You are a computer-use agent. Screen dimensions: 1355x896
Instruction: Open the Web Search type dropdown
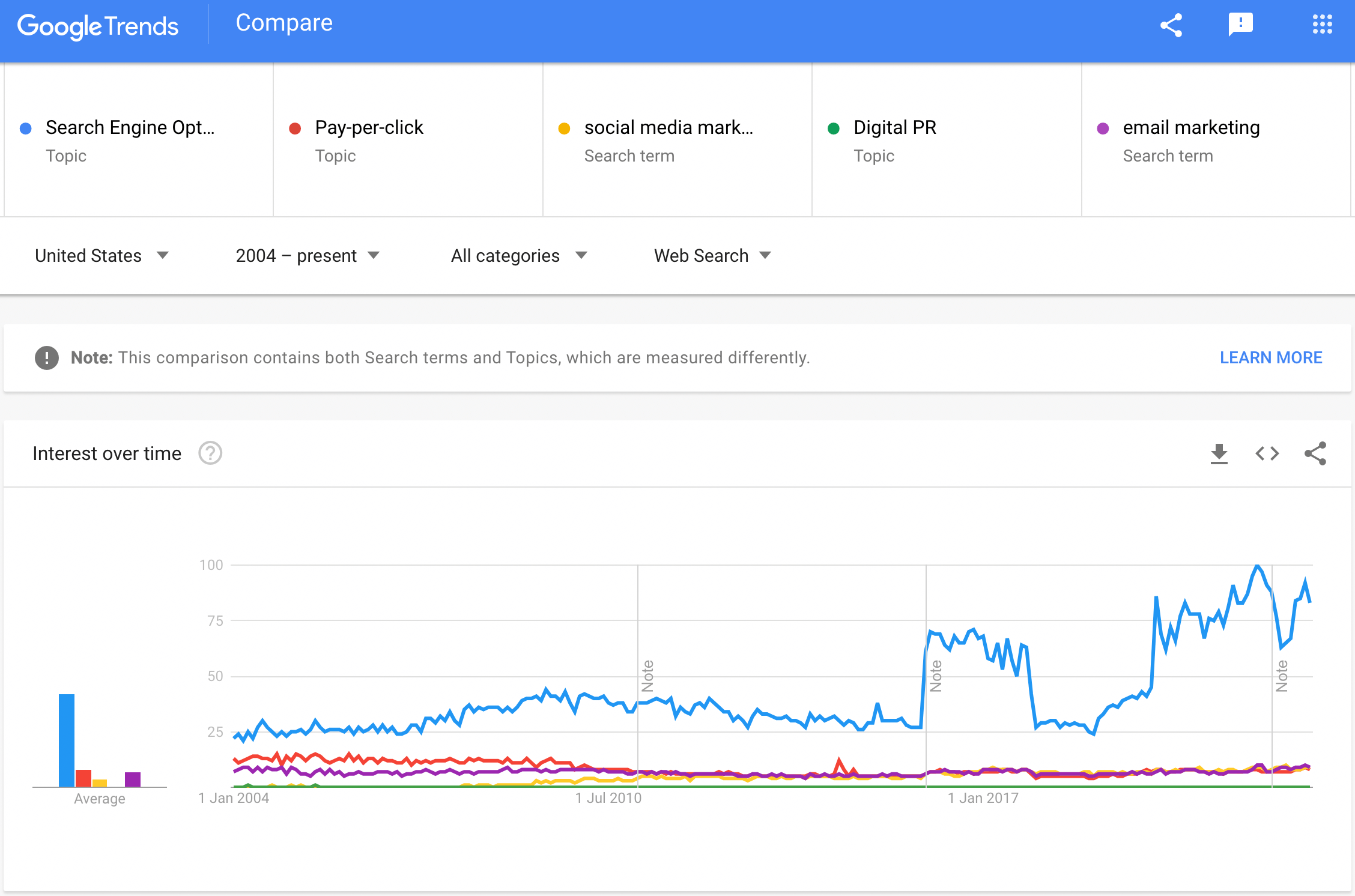tap(712, 256)
